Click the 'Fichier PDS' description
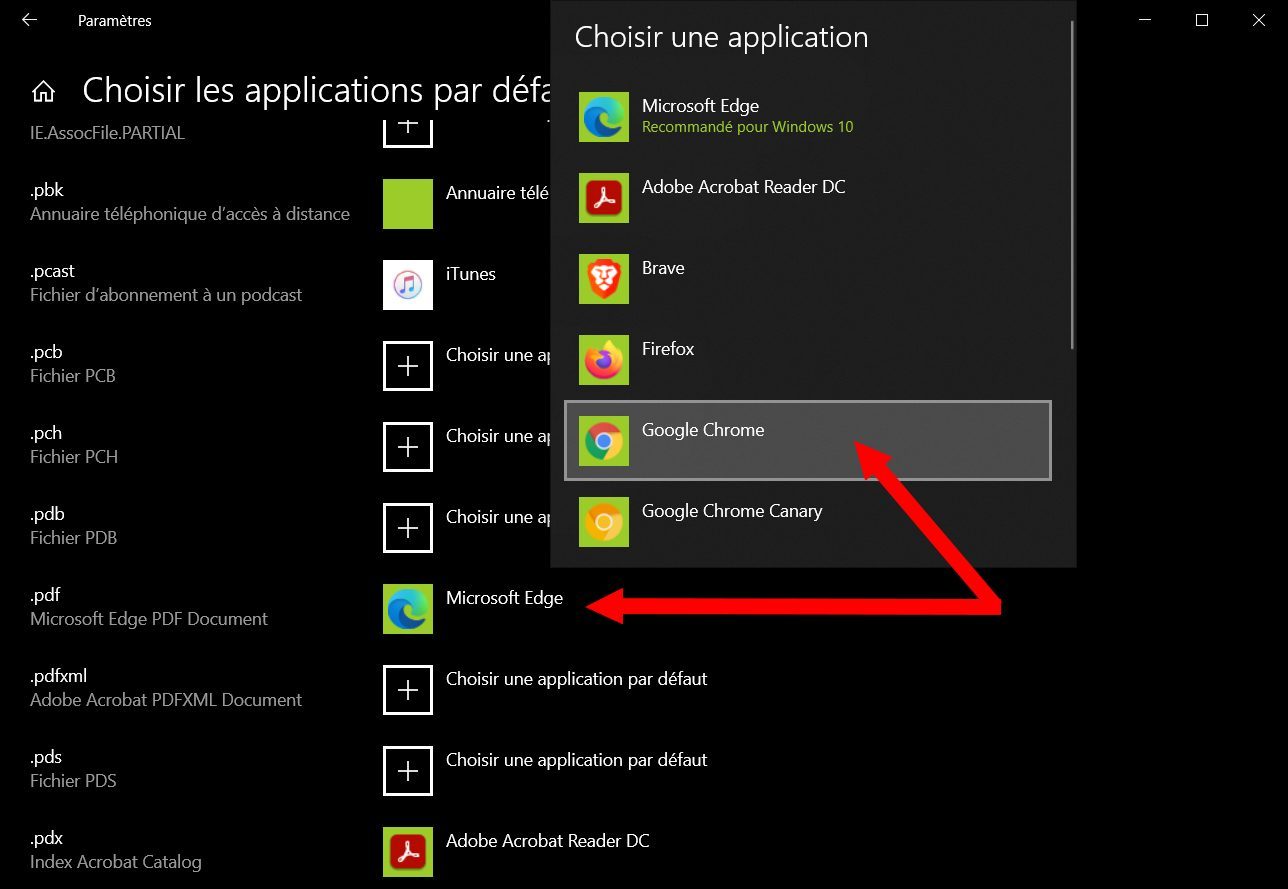The image size is (1288, 889). point(73,781)
